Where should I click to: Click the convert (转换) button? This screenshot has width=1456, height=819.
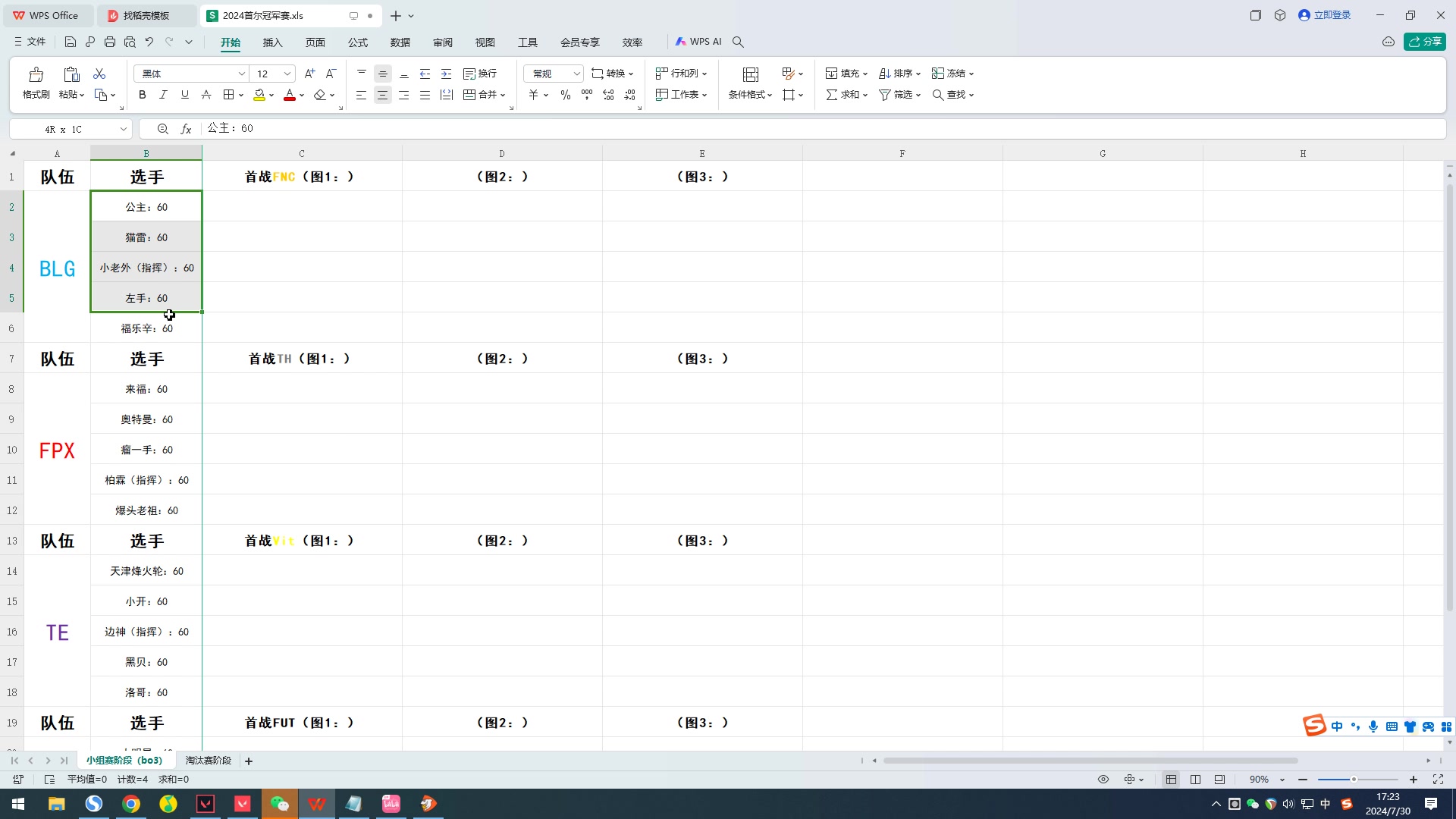[x=612, y=74]
